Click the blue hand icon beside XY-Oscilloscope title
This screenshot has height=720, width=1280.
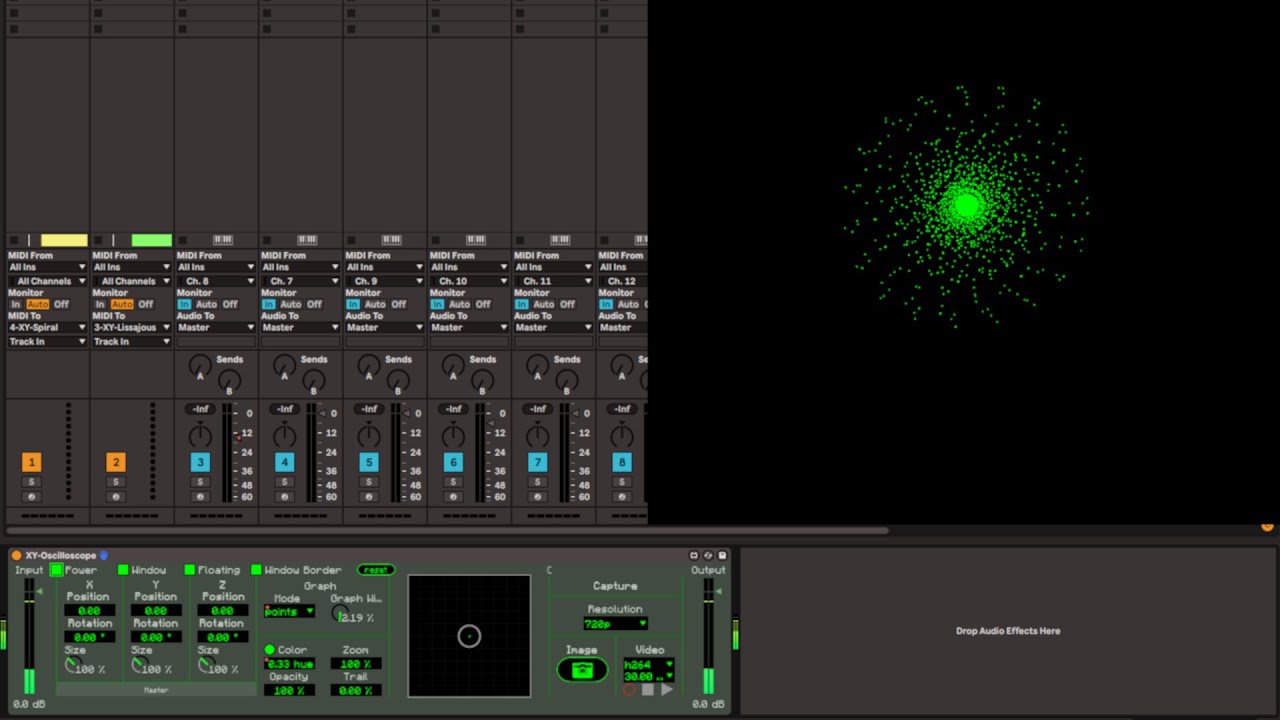103,555
